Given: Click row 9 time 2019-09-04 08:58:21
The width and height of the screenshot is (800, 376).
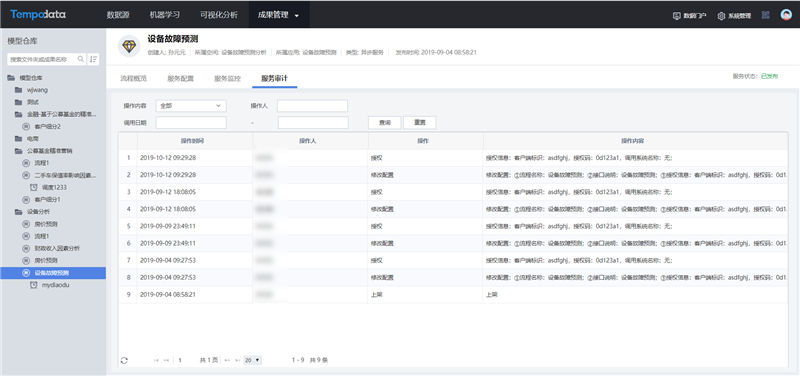Looking at the screenshot, I should point(168,294).
